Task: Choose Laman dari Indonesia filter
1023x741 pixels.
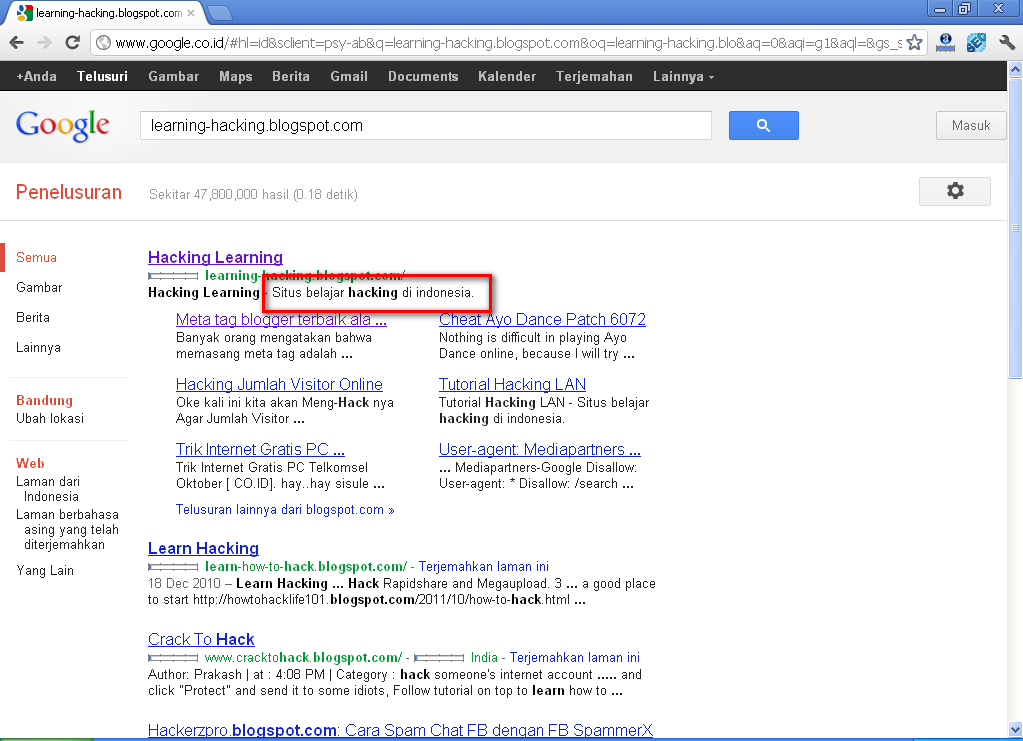Action: pyautogui.click(x=48, y=489)
